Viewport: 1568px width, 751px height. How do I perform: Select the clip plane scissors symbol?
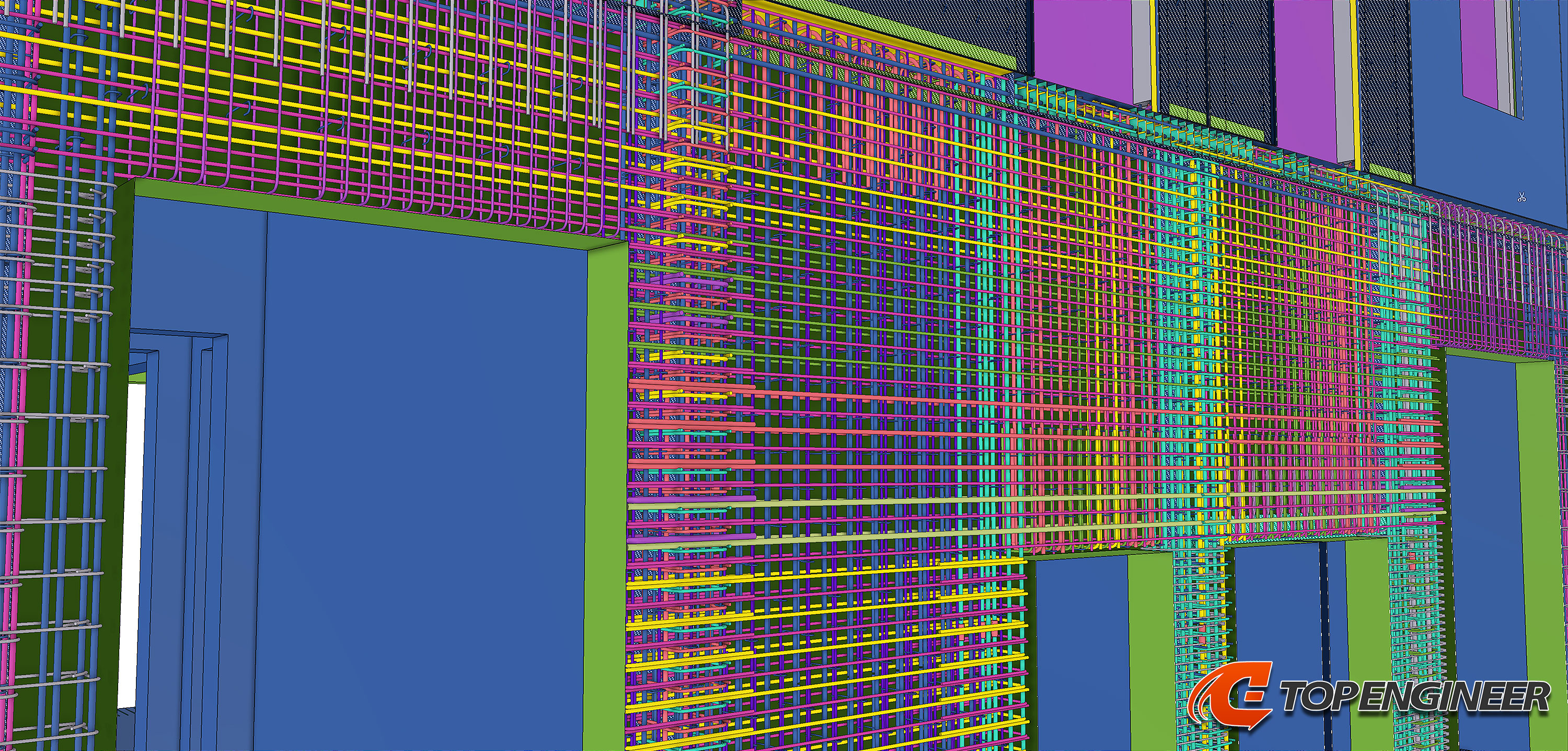pos(1521,197)
